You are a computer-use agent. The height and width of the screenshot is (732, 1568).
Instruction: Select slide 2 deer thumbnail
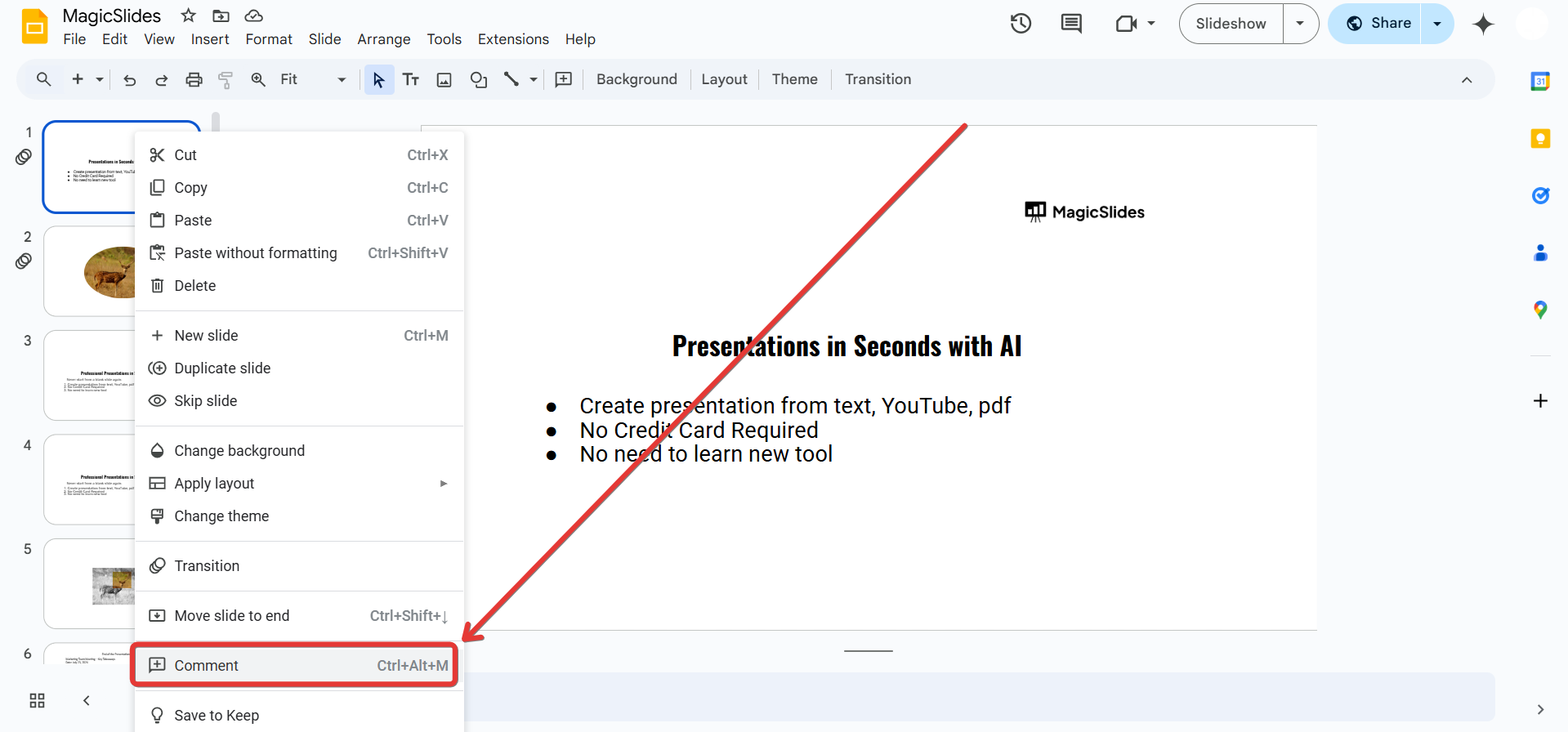89,271
